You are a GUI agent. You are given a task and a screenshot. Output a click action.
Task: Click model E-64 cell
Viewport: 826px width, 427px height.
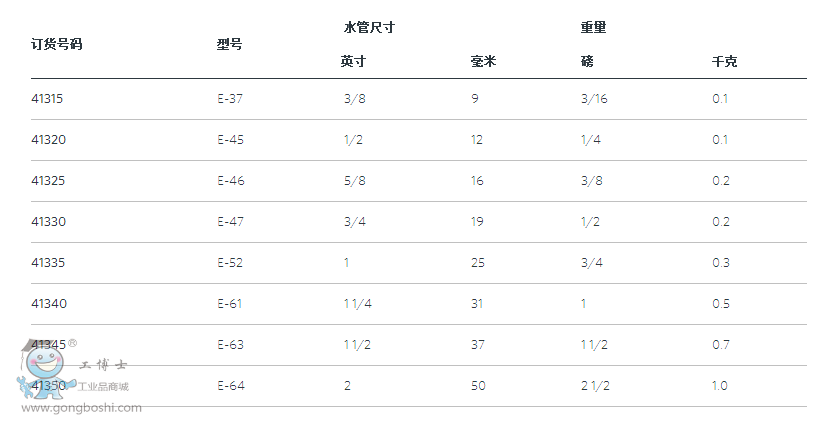coord(230,386)
